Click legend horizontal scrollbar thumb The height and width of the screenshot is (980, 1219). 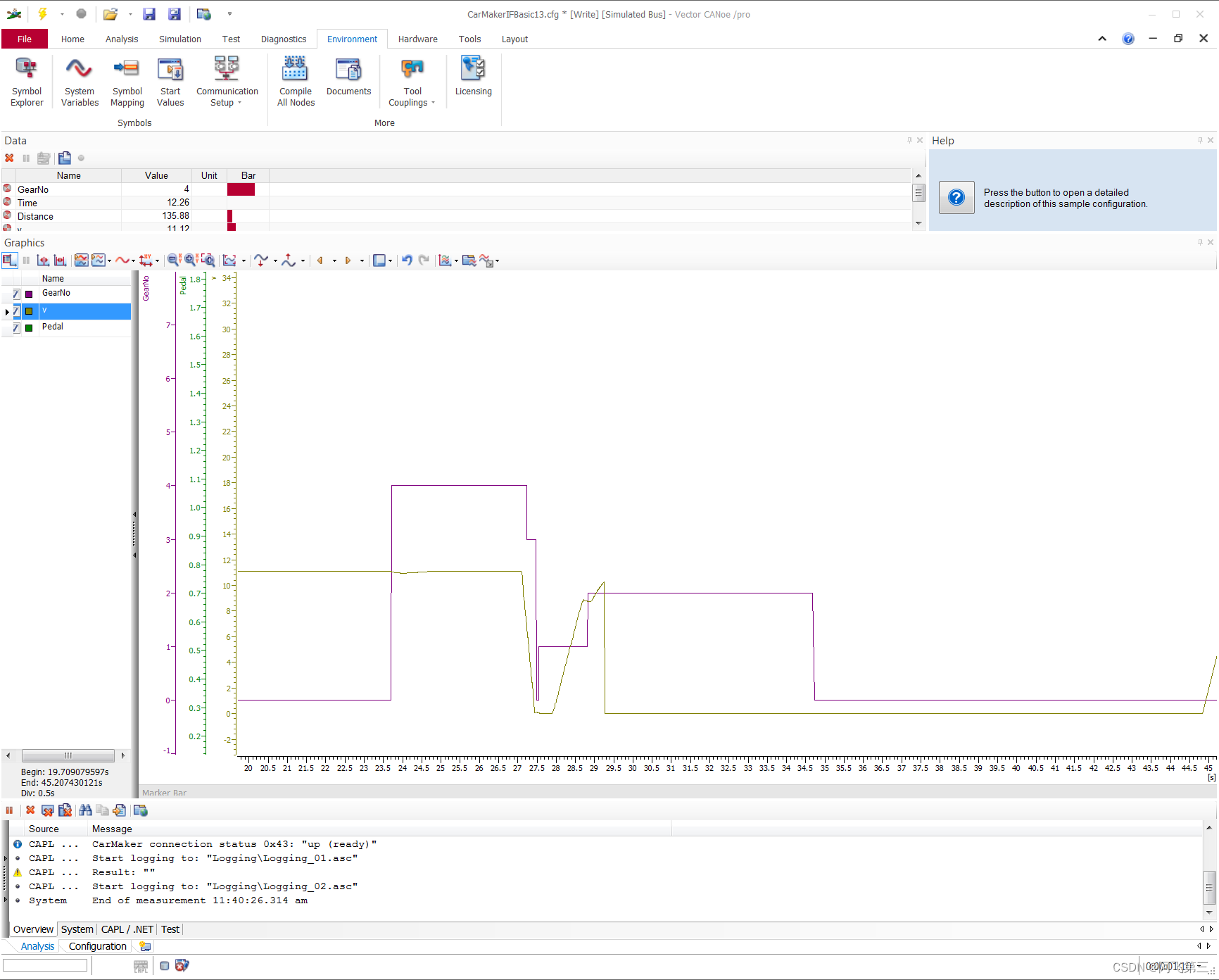(68, 755)
